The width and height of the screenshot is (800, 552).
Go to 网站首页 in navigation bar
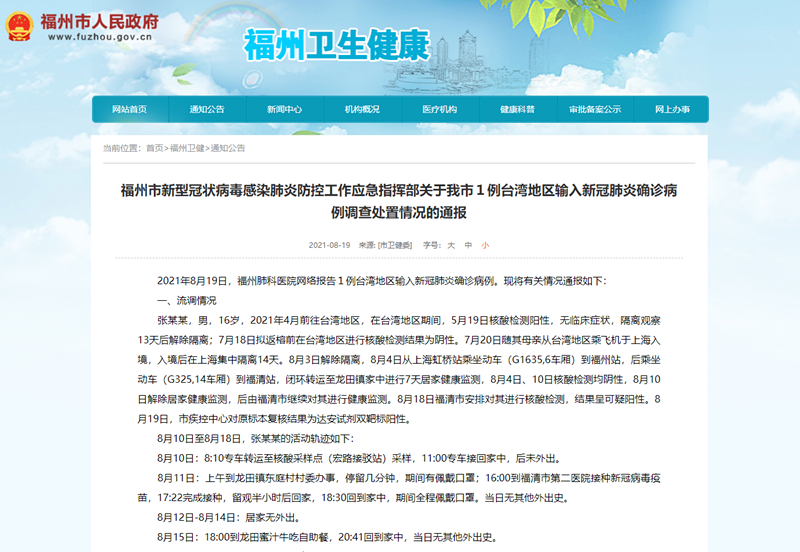129,109
